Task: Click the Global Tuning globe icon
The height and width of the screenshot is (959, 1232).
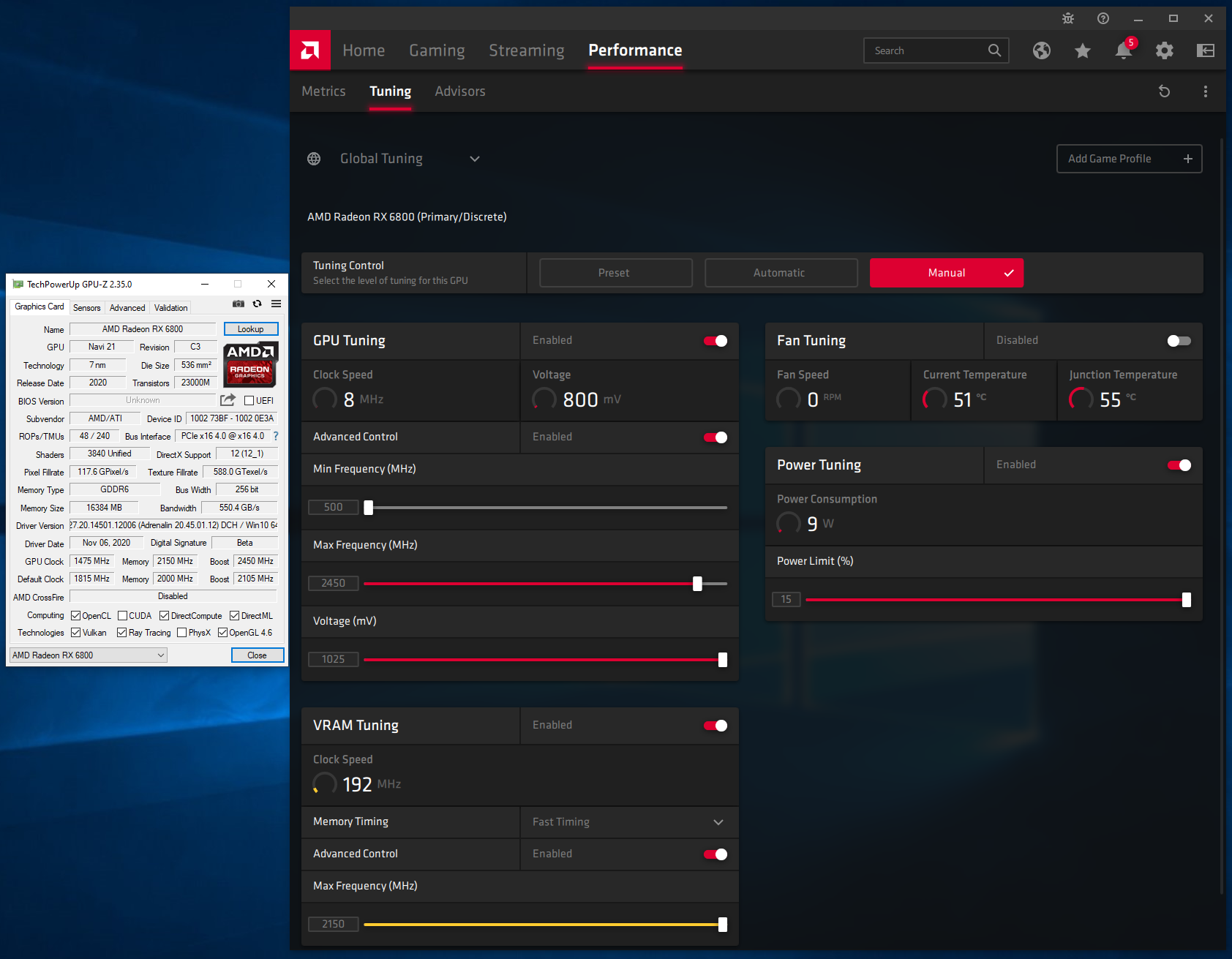Action: 314,159
